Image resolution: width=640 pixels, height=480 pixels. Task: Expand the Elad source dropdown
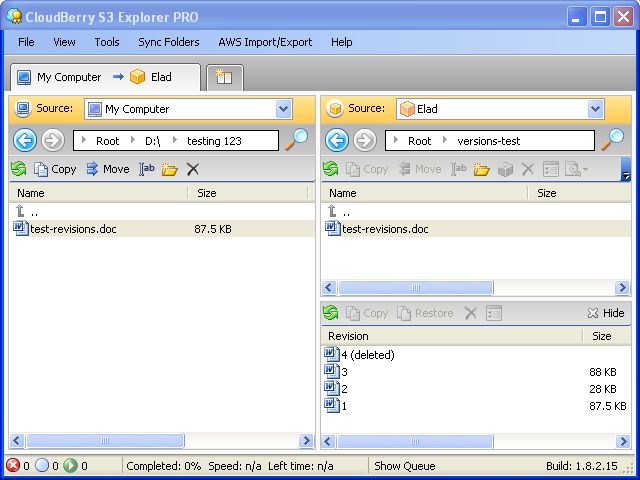pyautogui.click(x=596, y=109)
